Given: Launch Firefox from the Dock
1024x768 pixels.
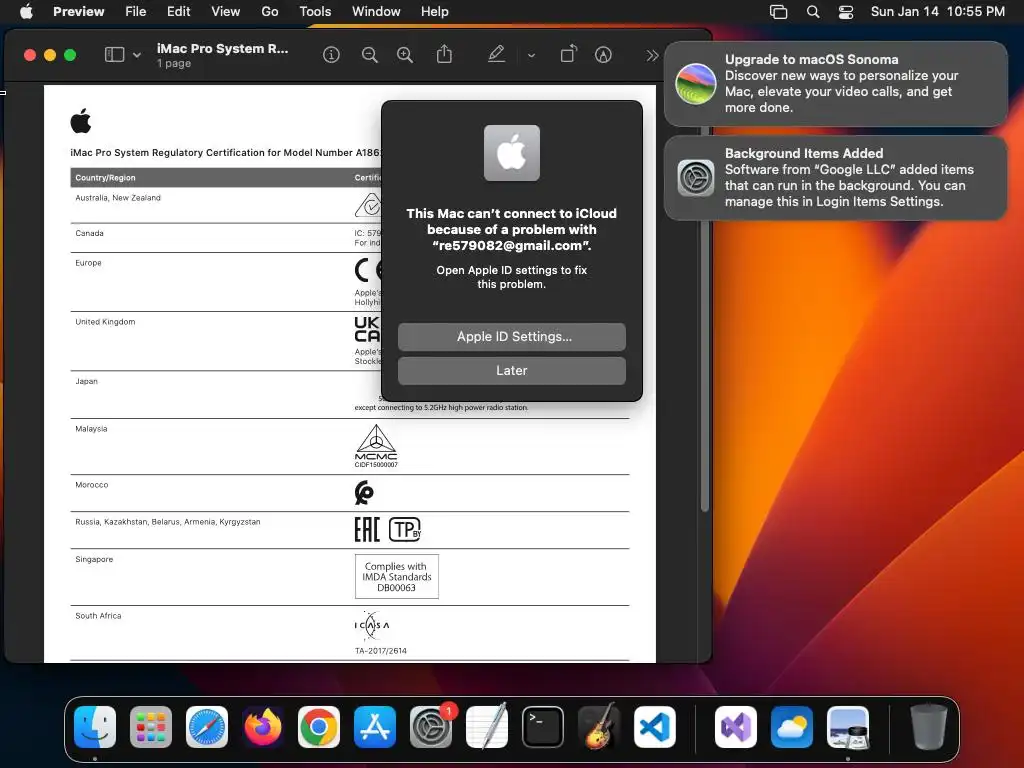Looking at the screenshot, I should coord(263,727).
